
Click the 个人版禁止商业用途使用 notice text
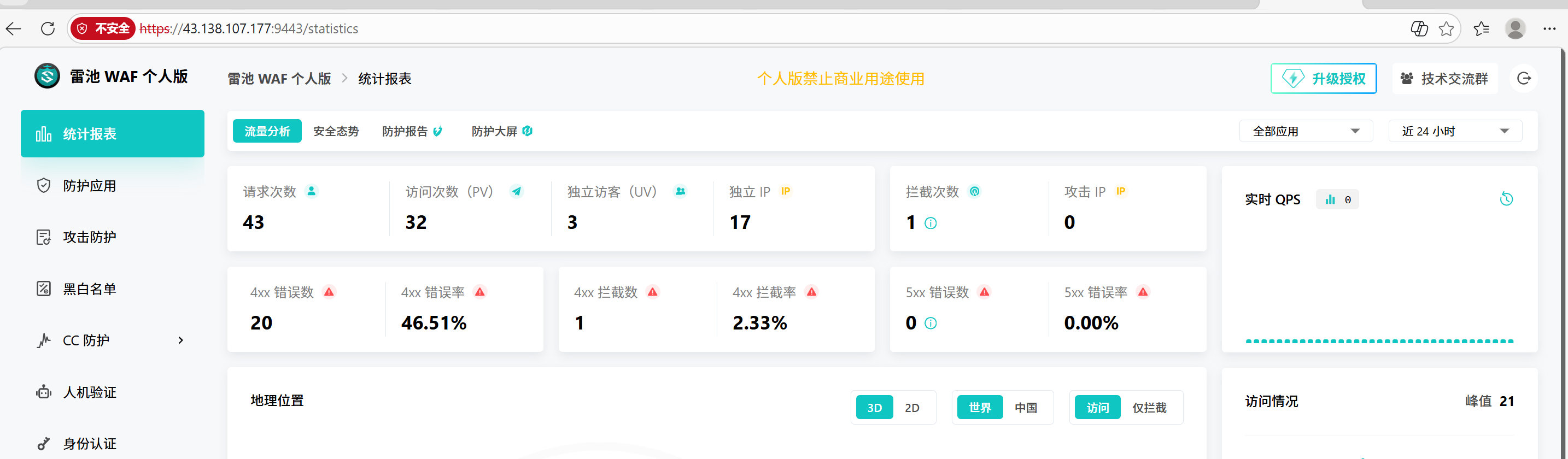click(841, 79)
